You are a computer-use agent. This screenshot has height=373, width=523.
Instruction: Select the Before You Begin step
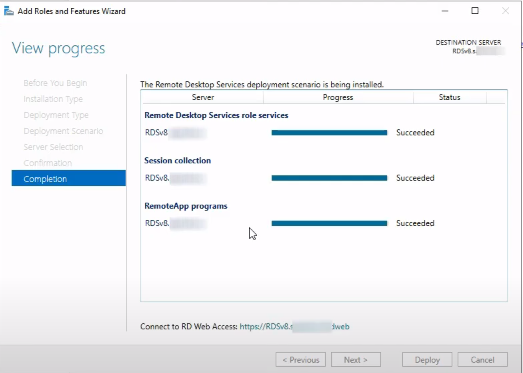(55, 83)
